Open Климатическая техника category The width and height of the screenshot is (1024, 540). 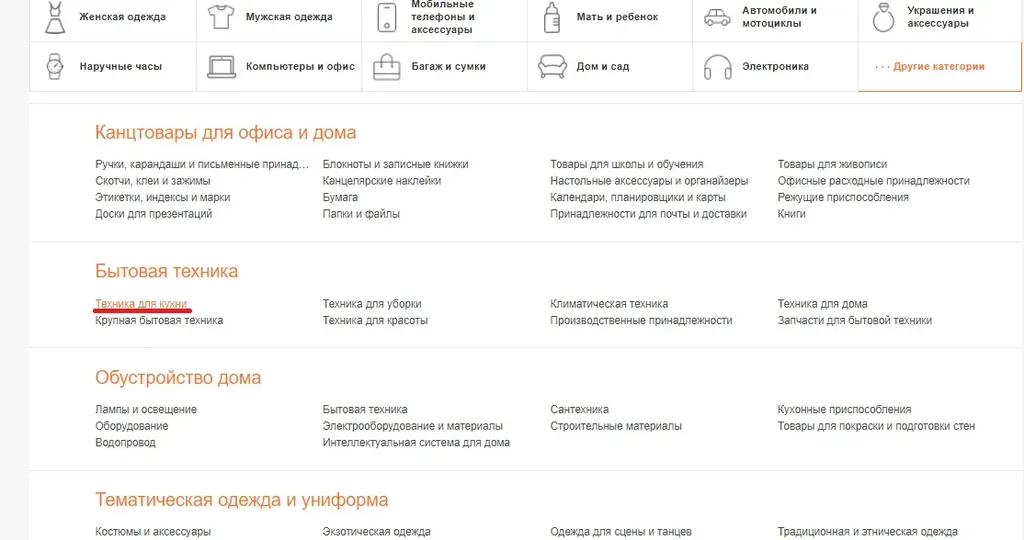[609, 304]
